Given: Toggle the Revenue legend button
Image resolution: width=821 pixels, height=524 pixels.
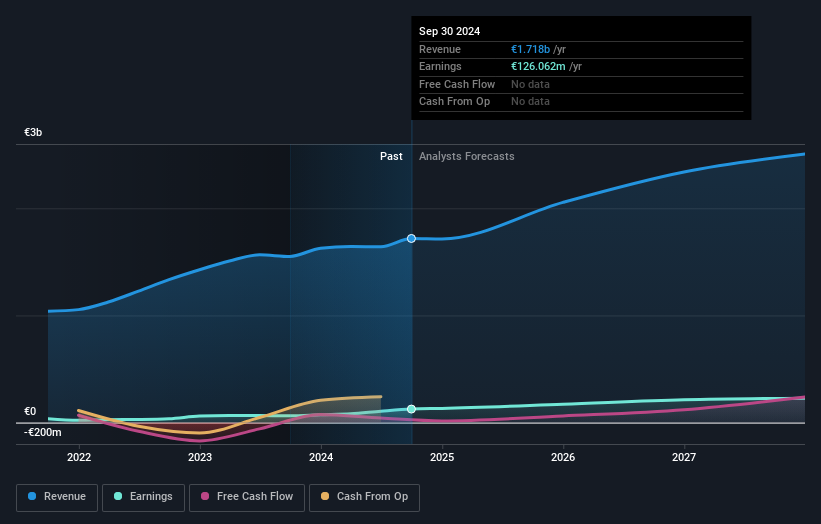Looking at the screenshot, I should tap(57, 497).
